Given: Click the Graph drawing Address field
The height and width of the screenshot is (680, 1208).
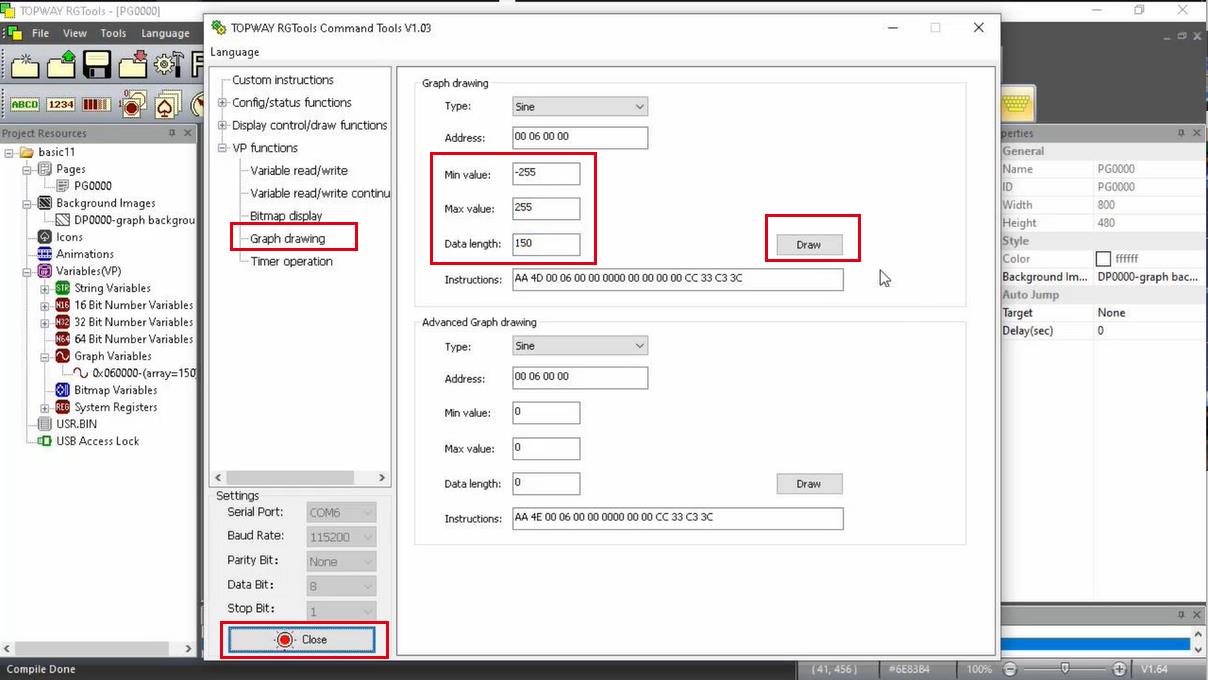Looking at the screenshot, I should pos(580,138).
